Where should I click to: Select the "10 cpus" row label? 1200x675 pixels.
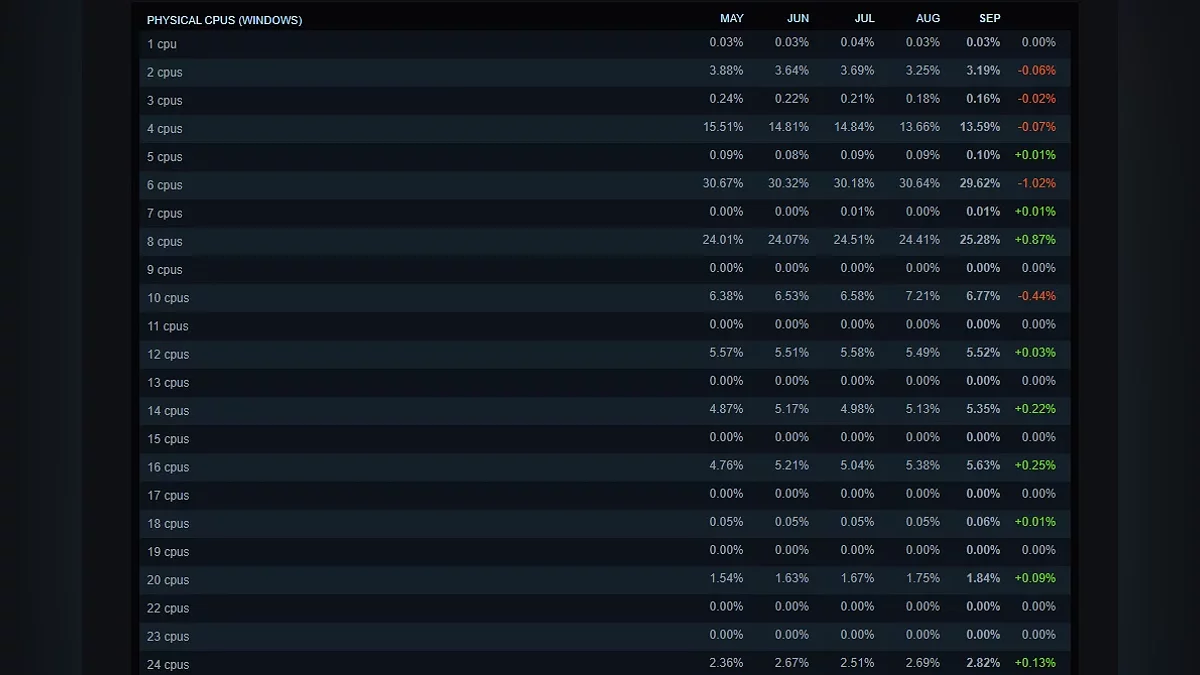point(168,298)
